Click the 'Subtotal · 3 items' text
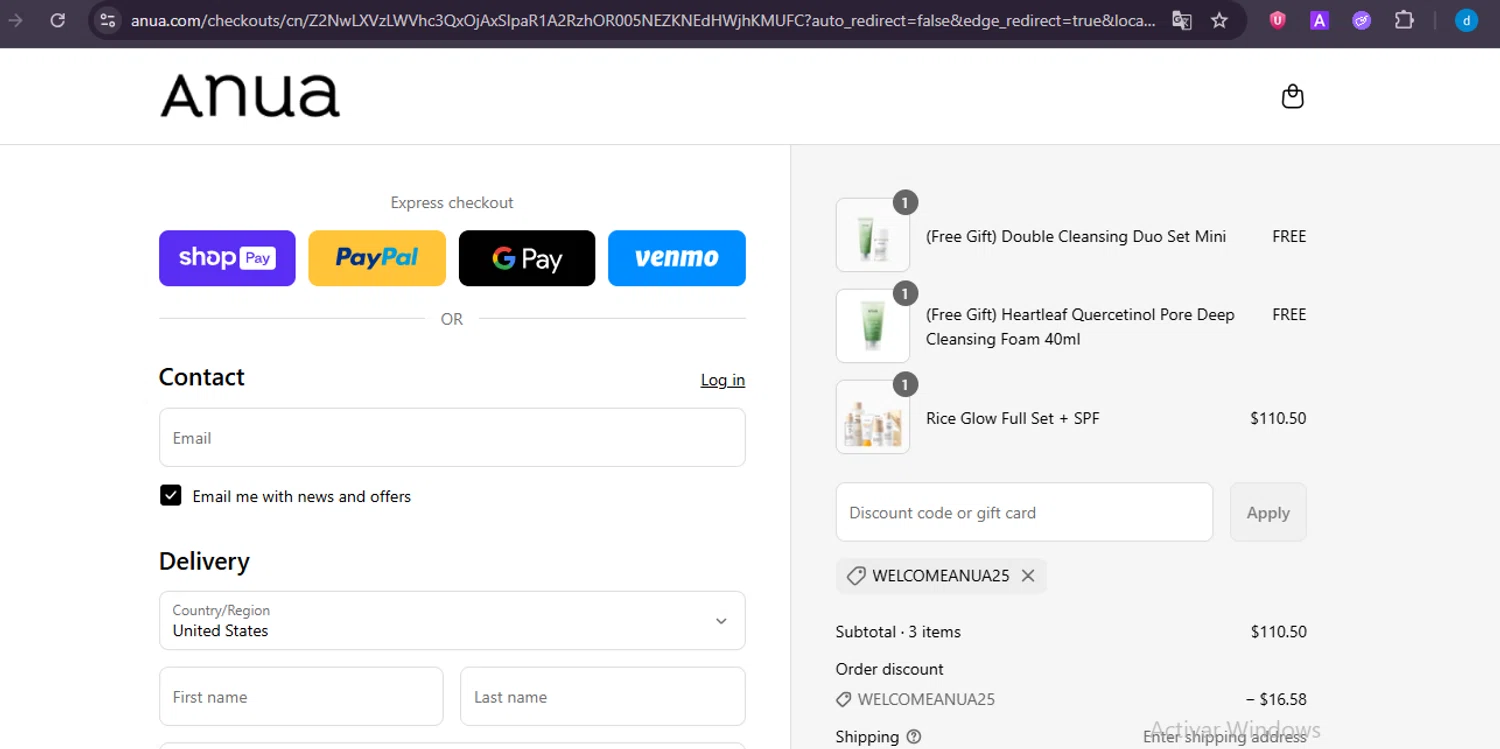This screenshot has height=749, width=1500. [898, 632]
